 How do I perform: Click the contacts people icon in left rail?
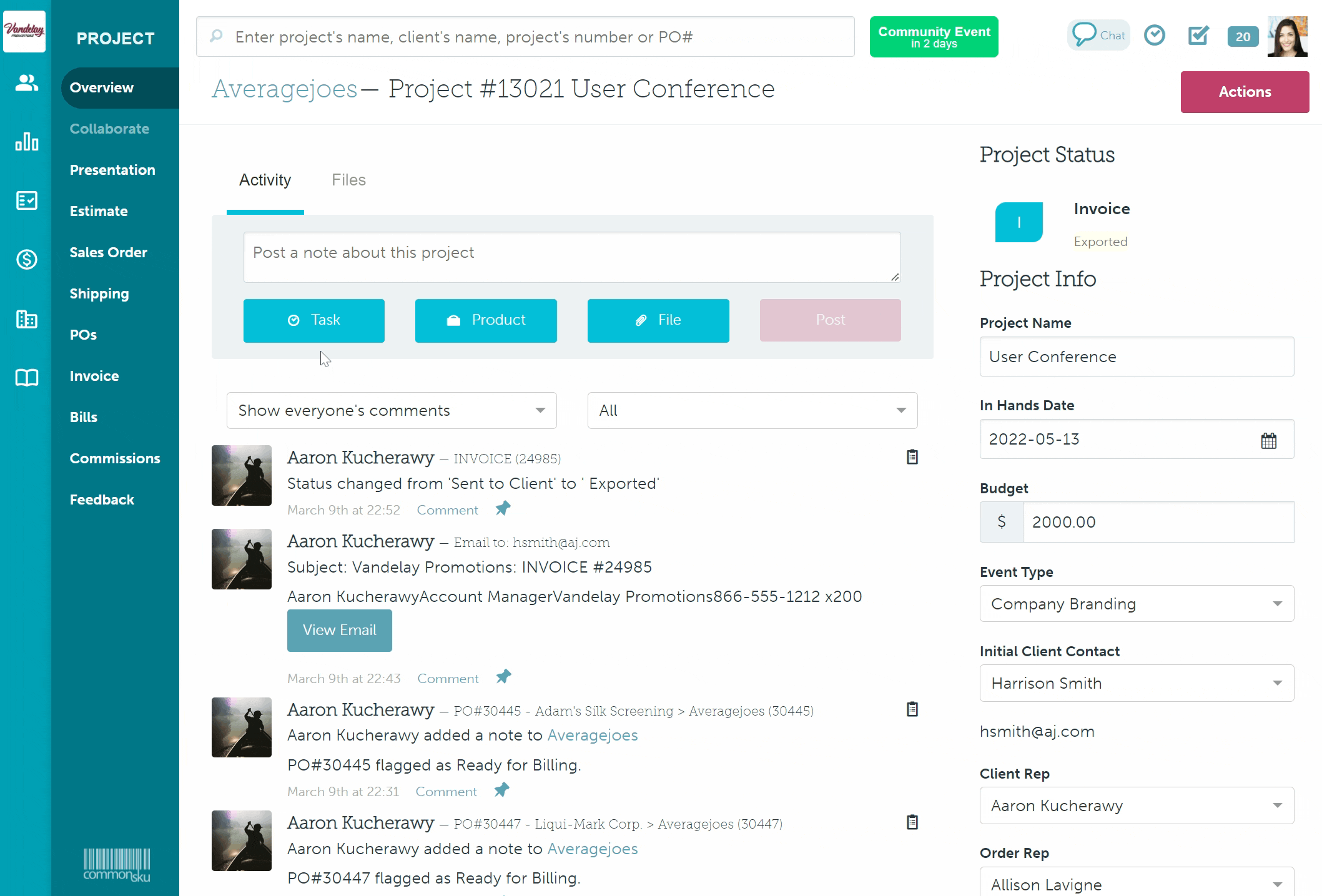pyautogui.click(x=26, y=83)
